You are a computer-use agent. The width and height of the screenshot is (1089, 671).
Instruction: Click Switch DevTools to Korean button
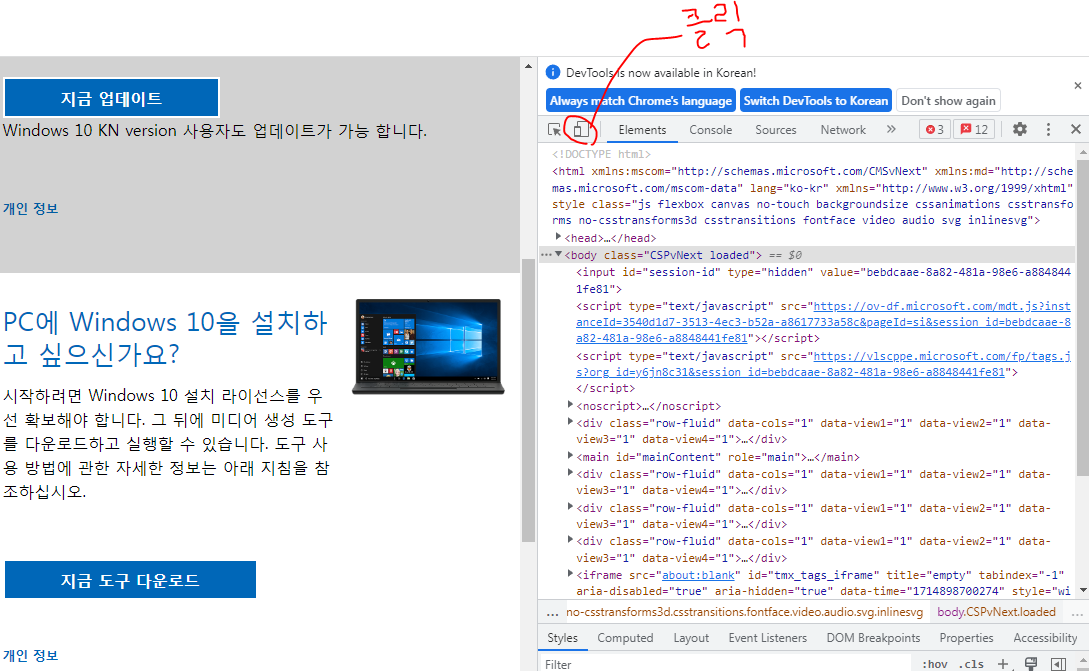coord(815,101)
